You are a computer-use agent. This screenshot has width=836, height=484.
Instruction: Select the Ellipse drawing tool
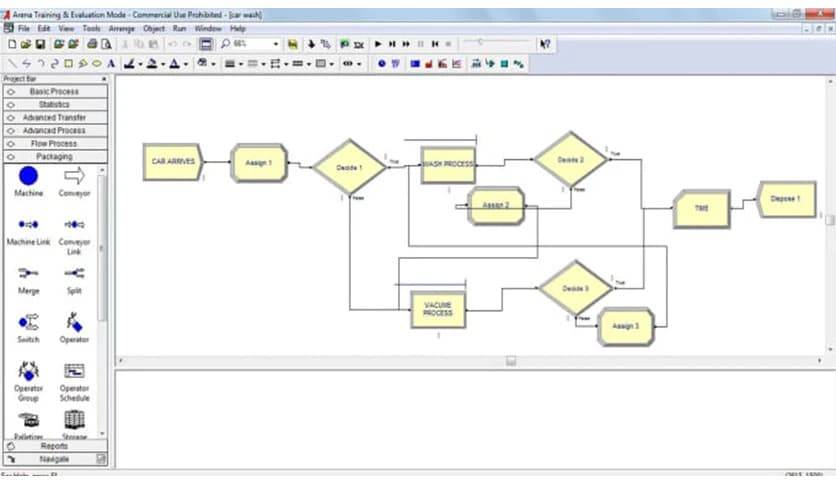97,64
